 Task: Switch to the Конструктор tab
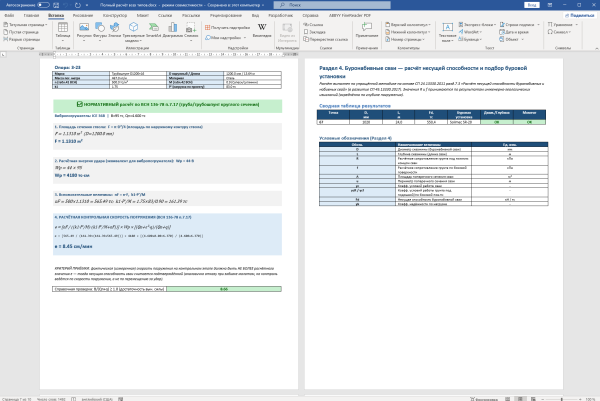point(115,15)
